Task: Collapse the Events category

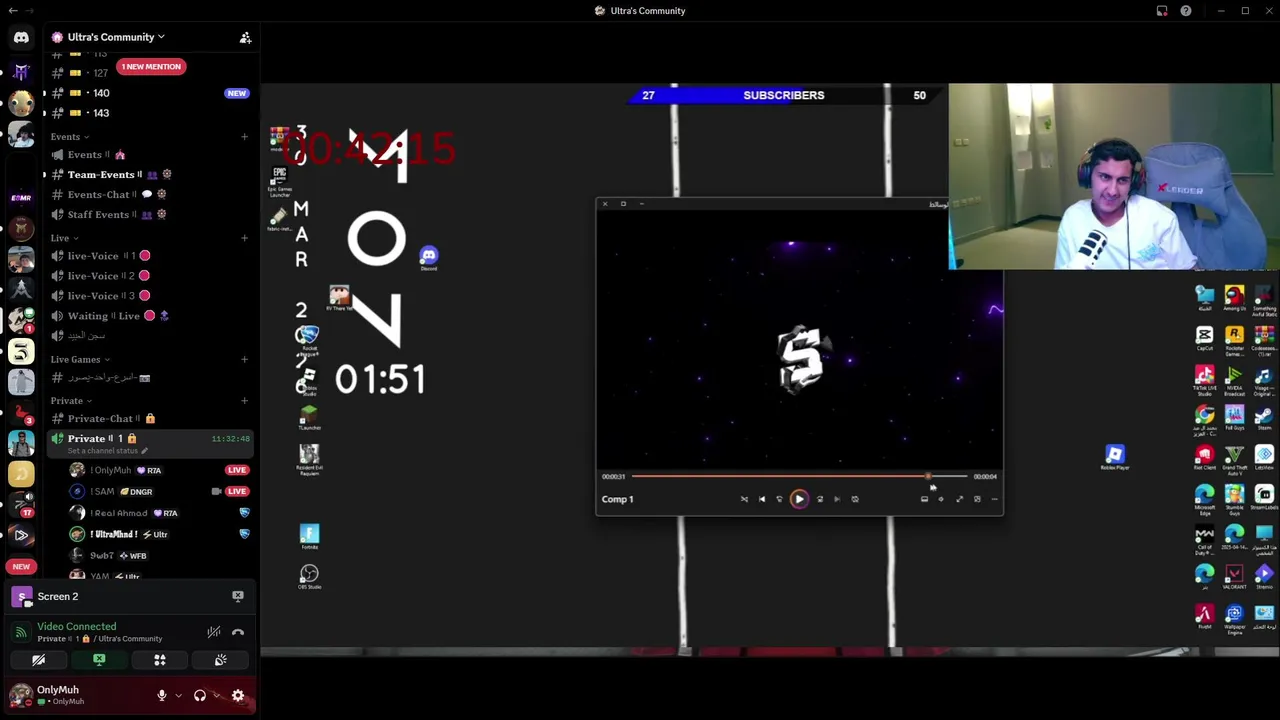Action: tap(70, 137)
